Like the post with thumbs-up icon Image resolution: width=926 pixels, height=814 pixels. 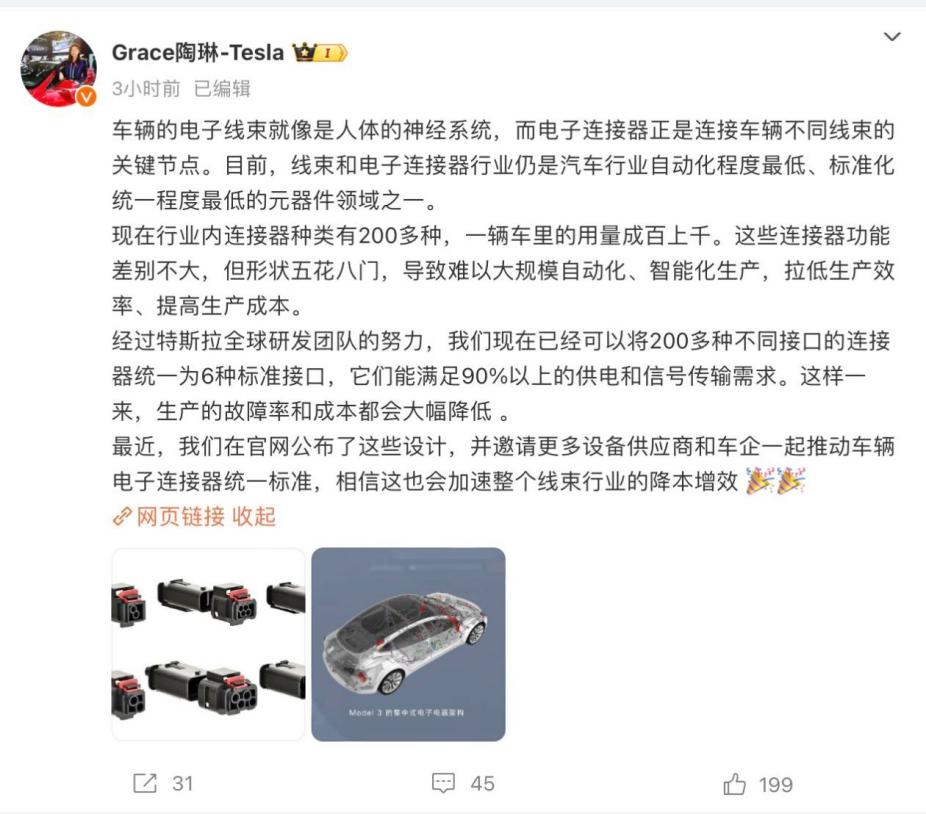click(735, 784)
